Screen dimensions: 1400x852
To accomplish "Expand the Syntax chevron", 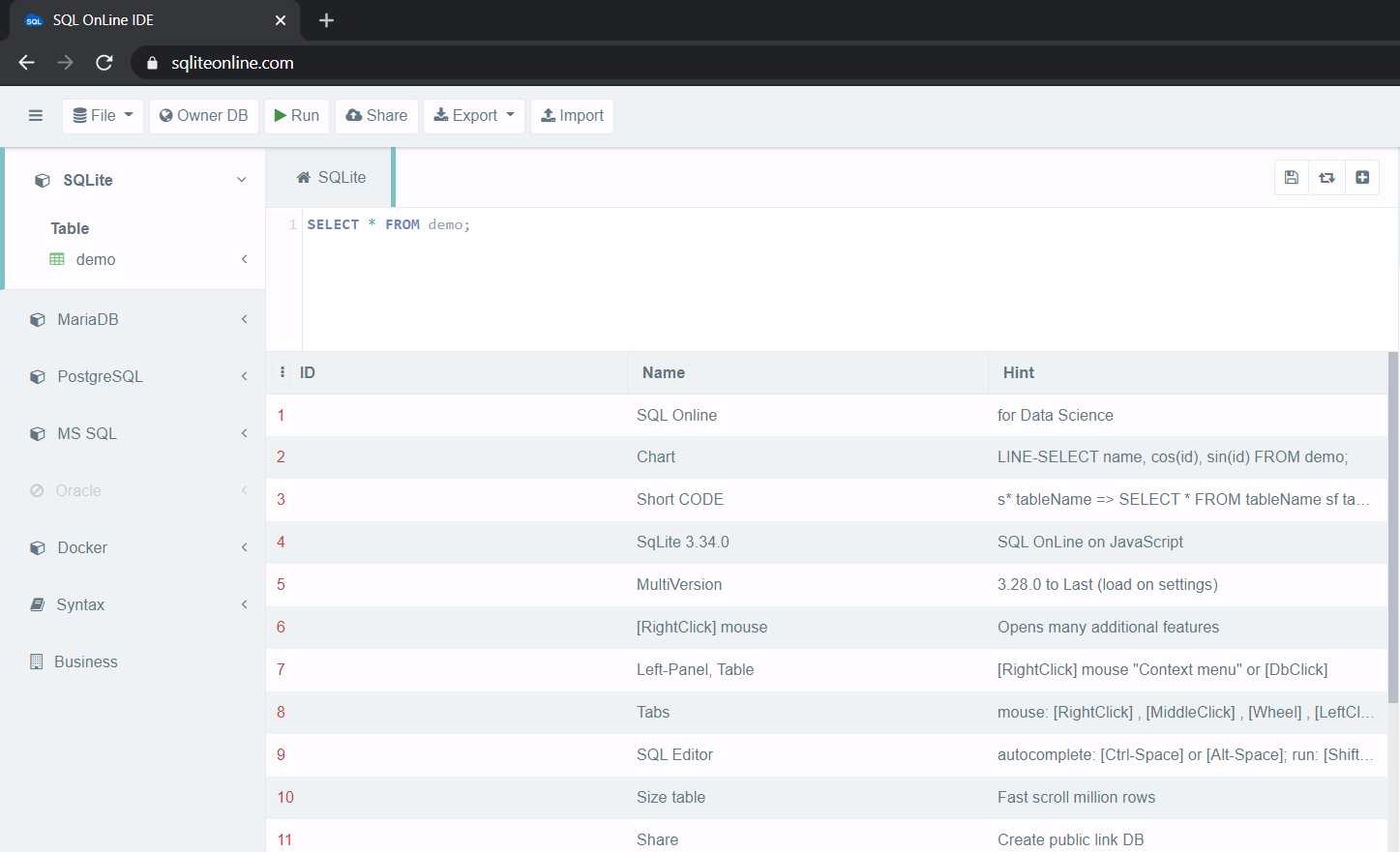I will point(245,604).
